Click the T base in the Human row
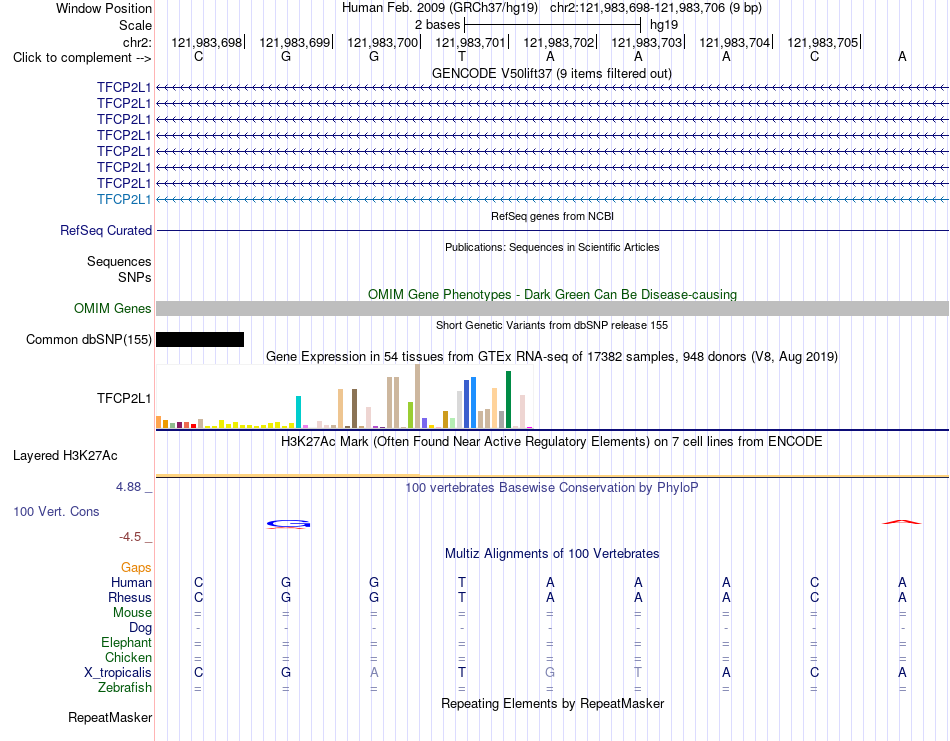This screenshot has width=950, height=741. pyautogui.click(x=462, y=583)
